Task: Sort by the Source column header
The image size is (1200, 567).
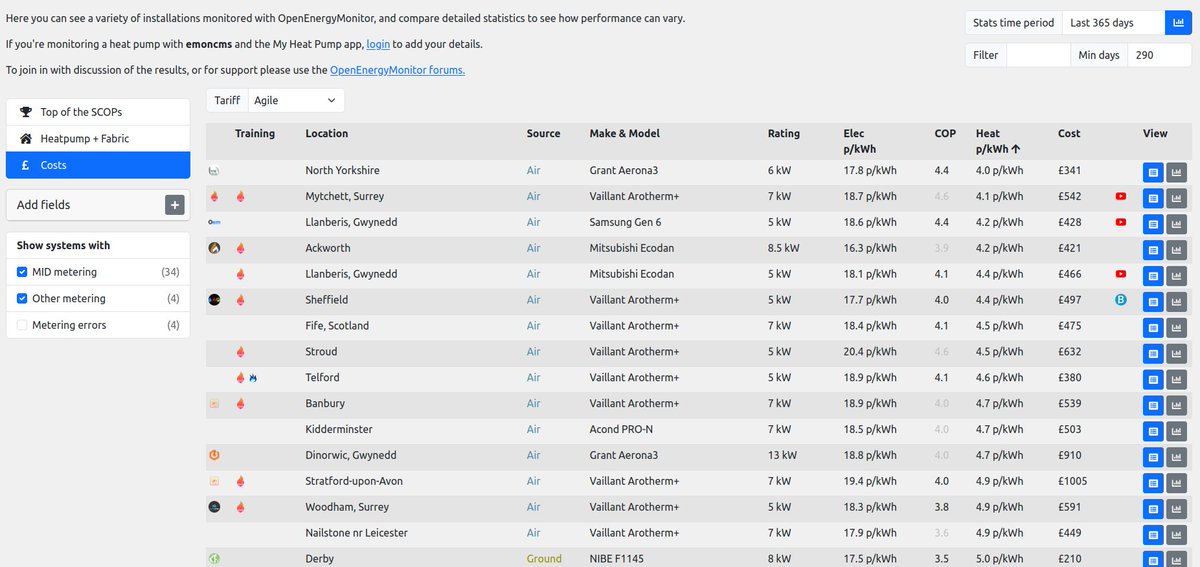Action: 544,133
